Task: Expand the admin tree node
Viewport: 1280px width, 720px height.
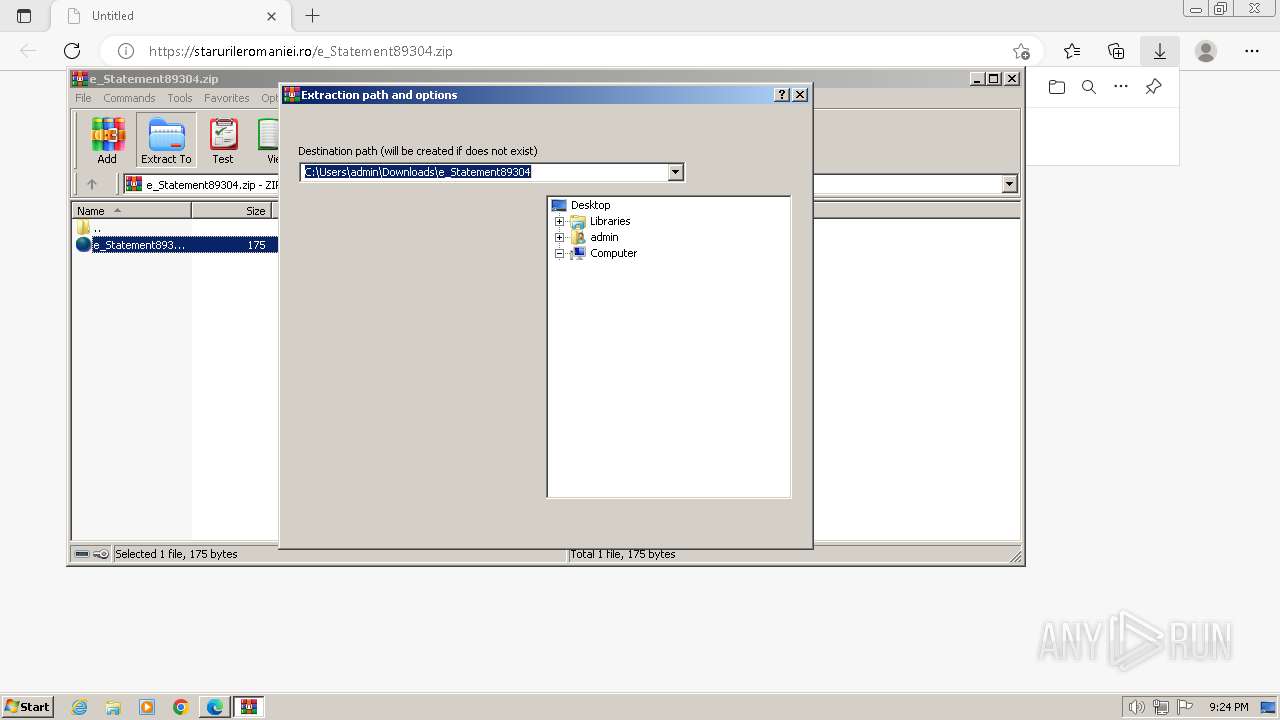Action: click(x=559, y=237)
